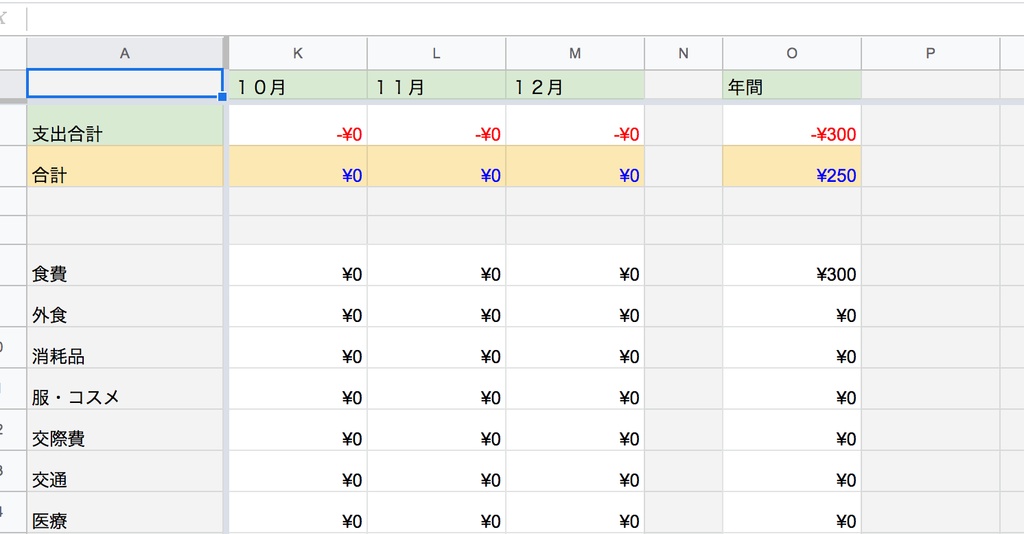Click 食費 value in 10月 column
This screenshot has width=1024, height=534.
[x=298, y=265]
